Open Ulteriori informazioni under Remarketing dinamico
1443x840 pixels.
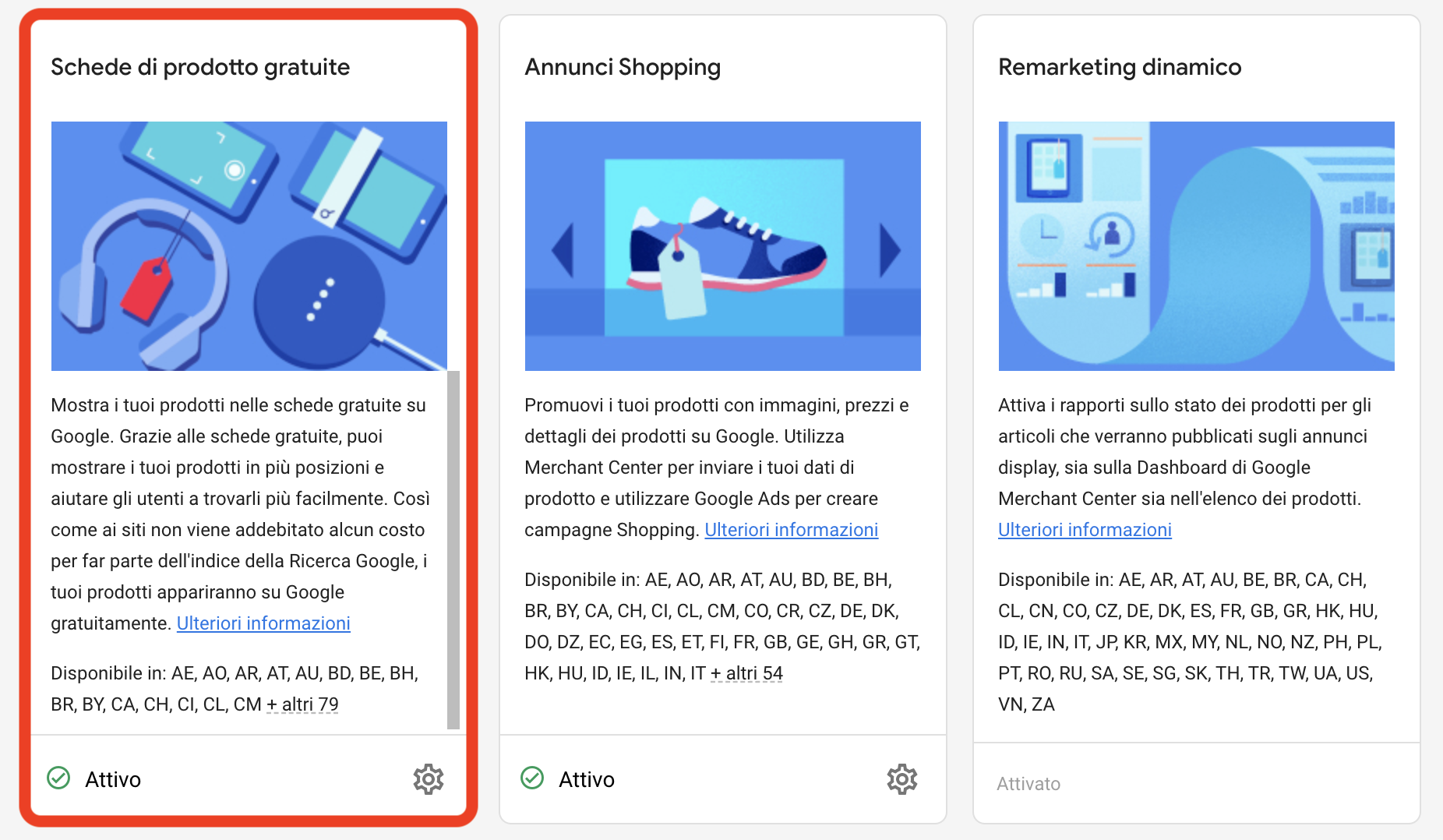pyautogui.click(x=1085, y=530)
